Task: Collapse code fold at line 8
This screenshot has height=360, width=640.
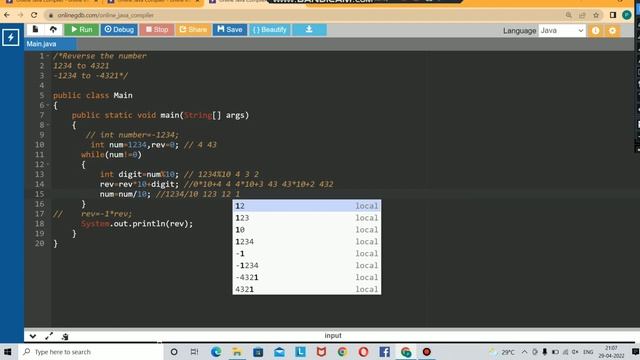Action: [x=48, y=125]
